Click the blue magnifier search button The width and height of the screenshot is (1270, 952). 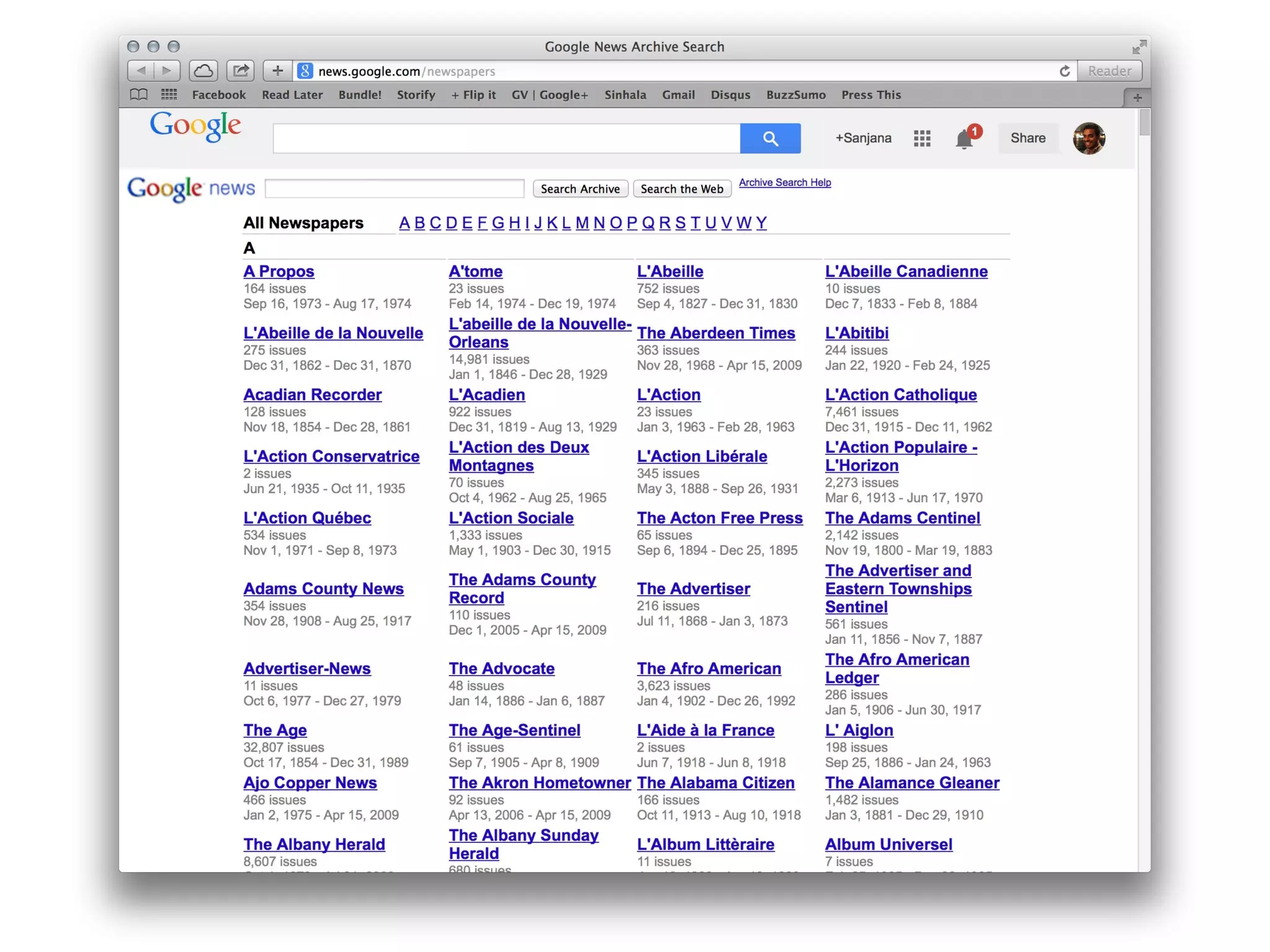pyautogui.click(x=770, y=138)
